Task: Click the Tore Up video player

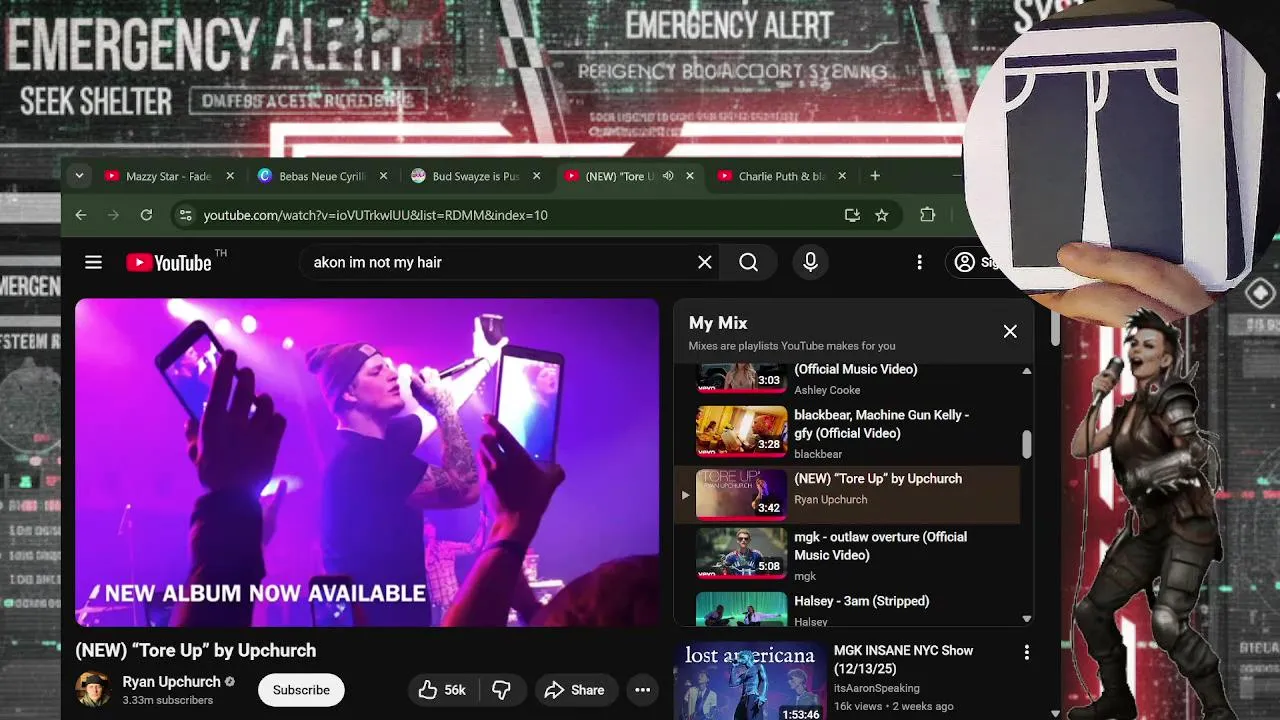Action: coord(367,462)
